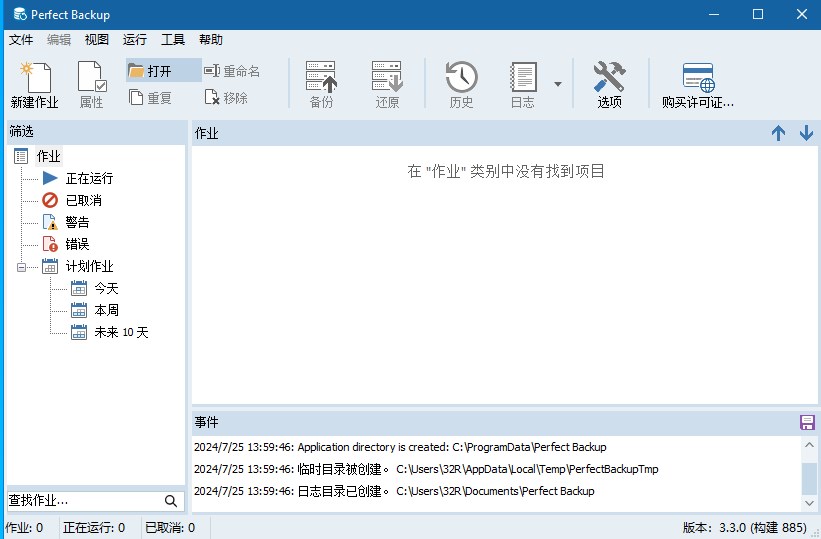
Task: Click the move job down arrow
Action: (806, 133)
